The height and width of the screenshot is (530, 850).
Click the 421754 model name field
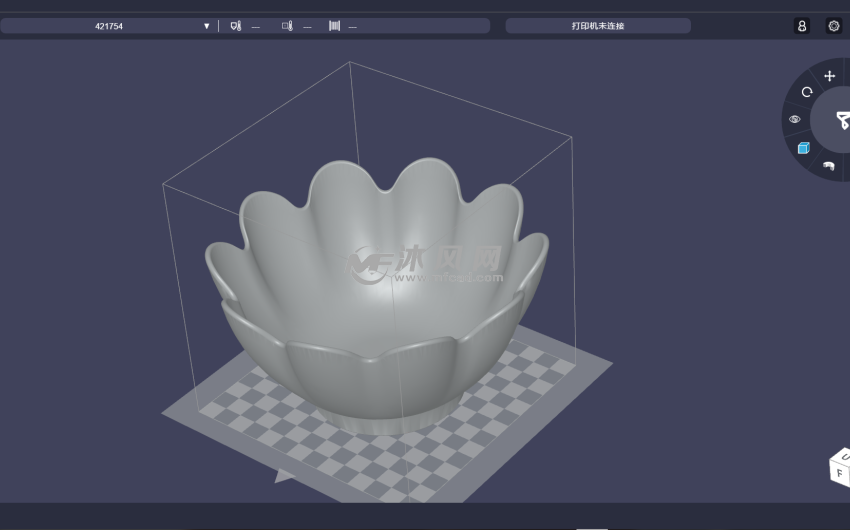point(109,26)
